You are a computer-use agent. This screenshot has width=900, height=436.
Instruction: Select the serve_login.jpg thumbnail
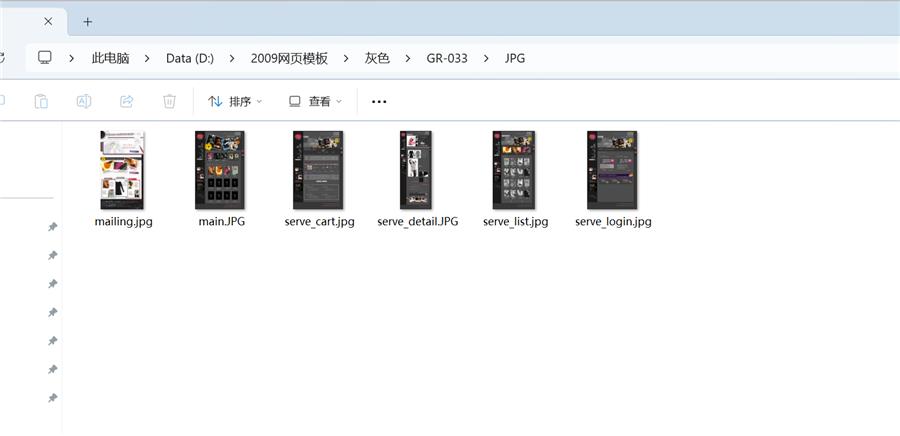pos(612,170)
